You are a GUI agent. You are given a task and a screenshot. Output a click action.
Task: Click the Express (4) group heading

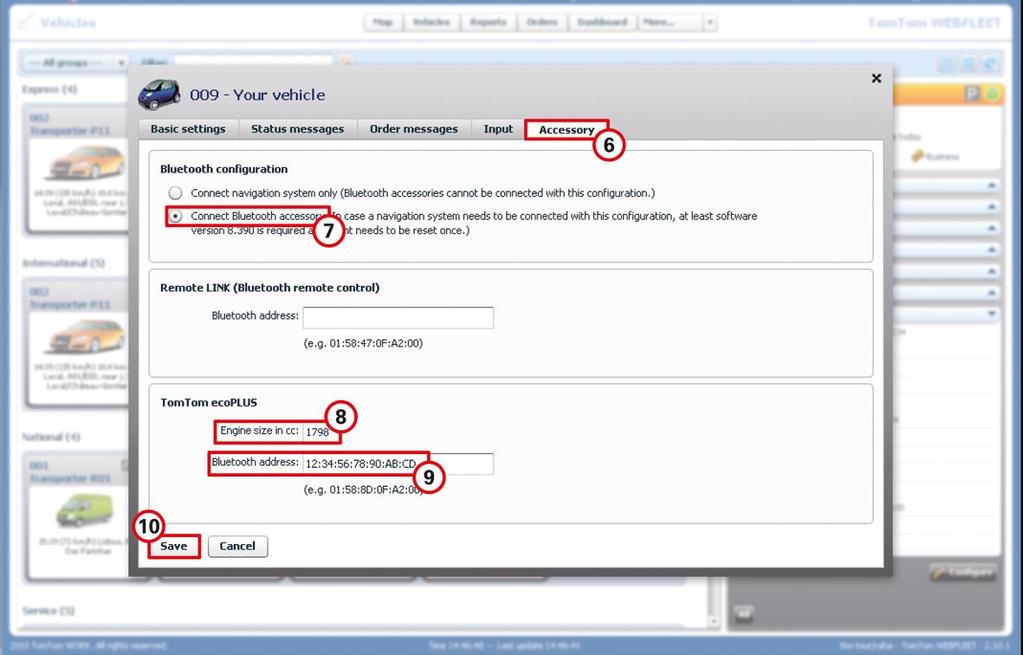coord(50,89)
